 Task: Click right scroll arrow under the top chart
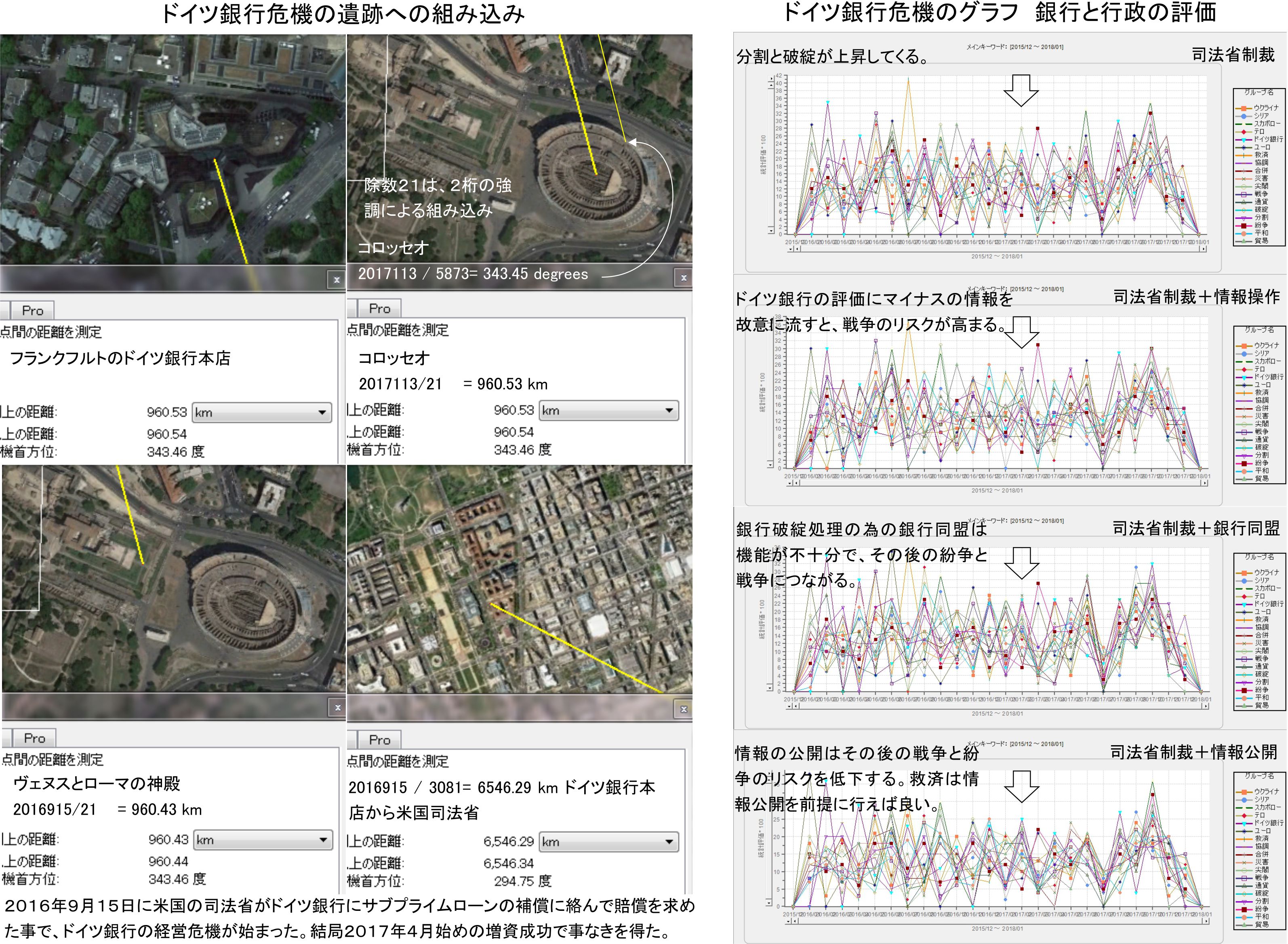[x=1203, y=249]
